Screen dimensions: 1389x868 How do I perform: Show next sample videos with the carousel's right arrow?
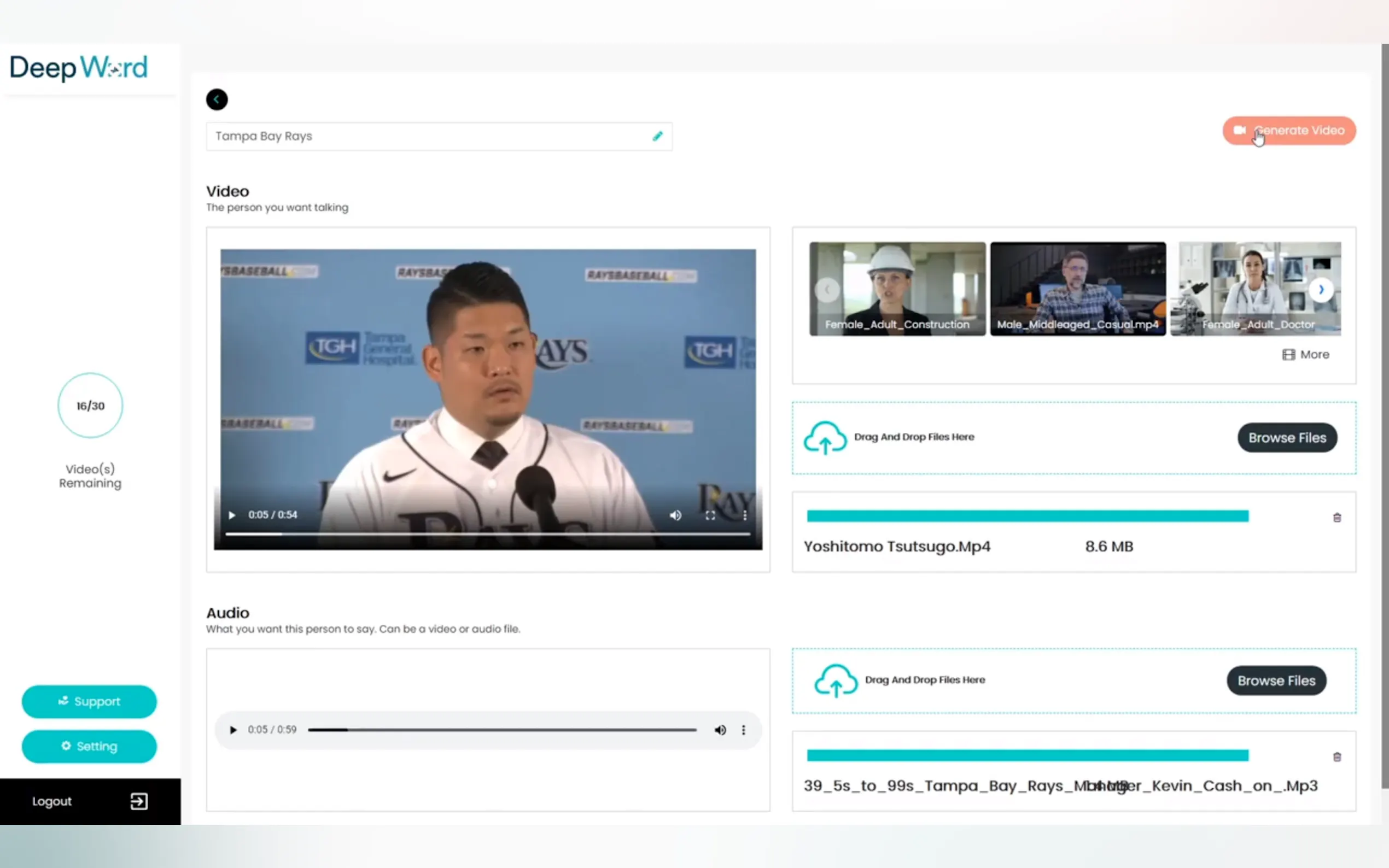[x=1321, y=290]
